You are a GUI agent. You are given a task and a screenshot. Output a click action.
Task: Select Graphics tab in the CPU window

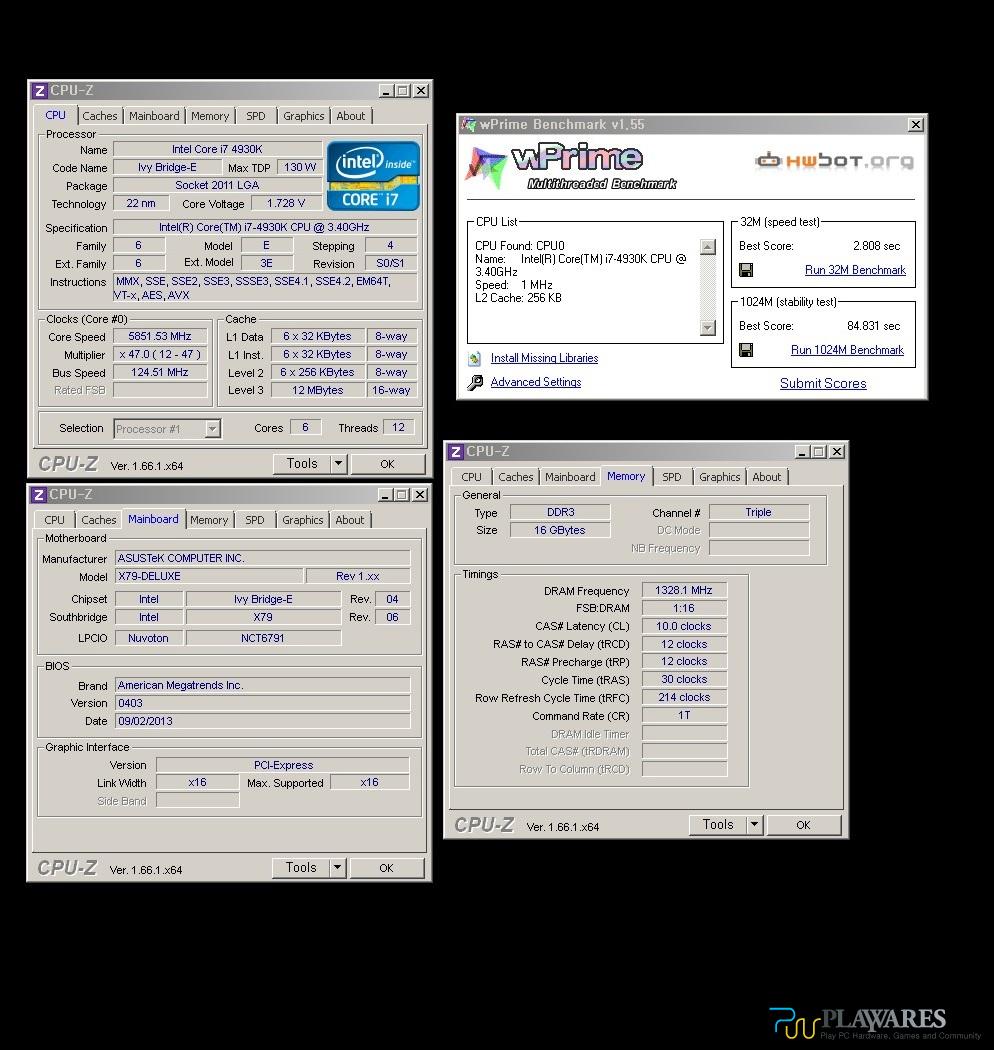click(x=303, y=116)
